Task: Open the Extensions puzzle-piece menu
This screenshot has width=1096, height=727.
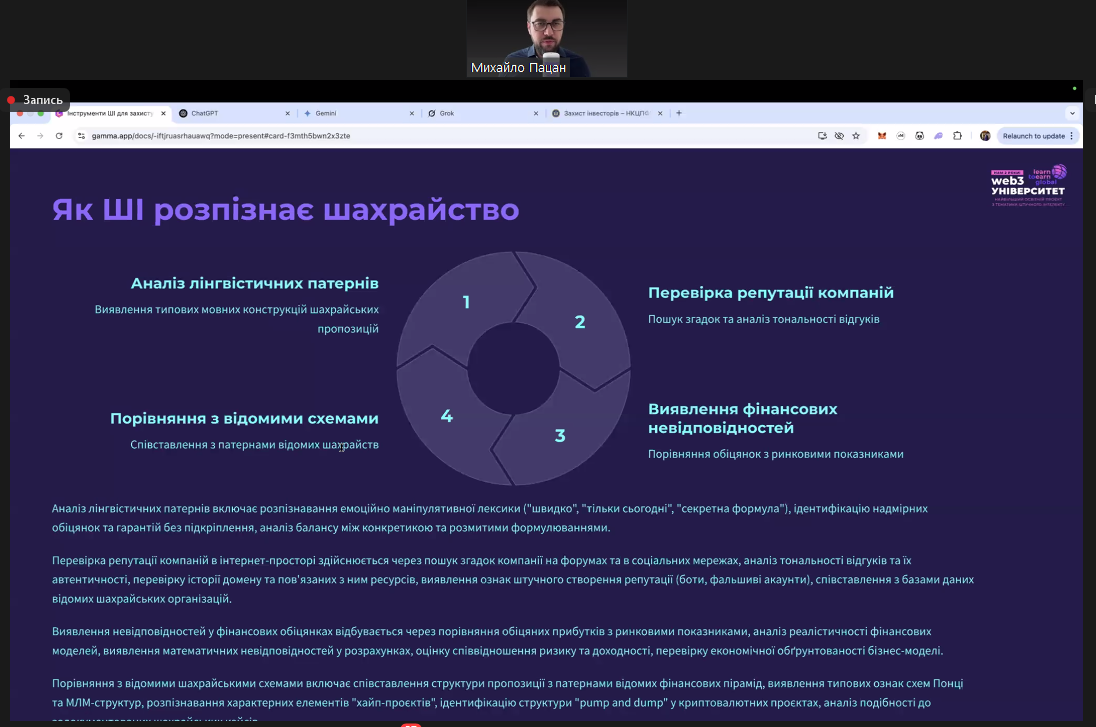Action: (x=957, y=135)
